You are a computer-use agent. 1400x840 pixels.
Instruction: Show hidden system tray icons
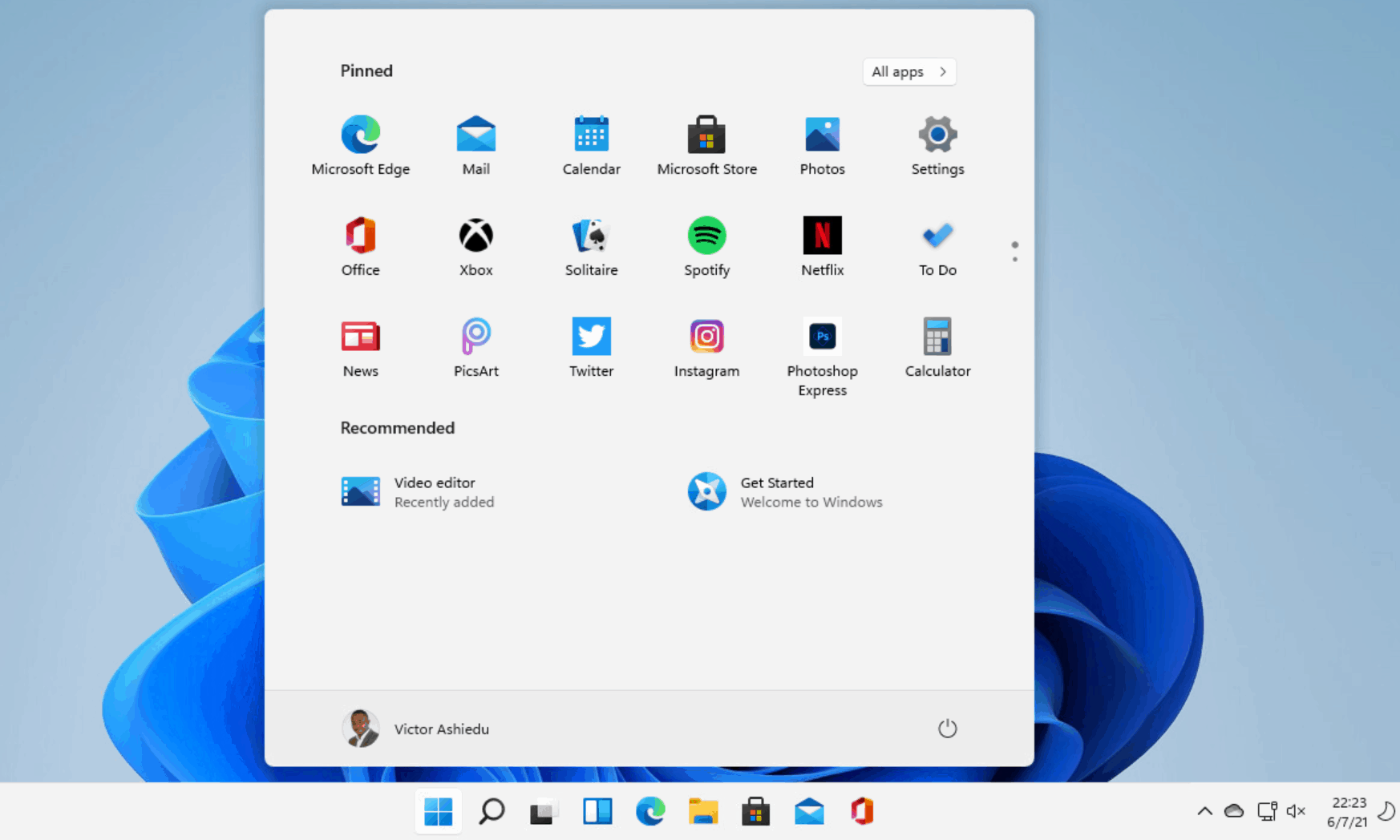tap(1204, 811)
